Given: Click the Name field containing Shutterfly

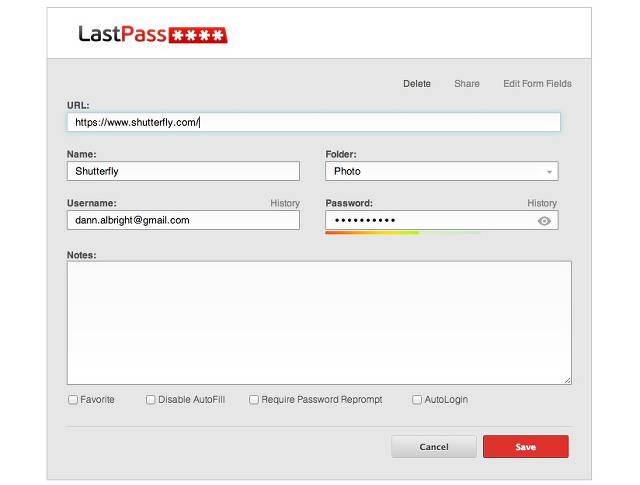Looking at the screenshot, I should (x=183, y=171).
